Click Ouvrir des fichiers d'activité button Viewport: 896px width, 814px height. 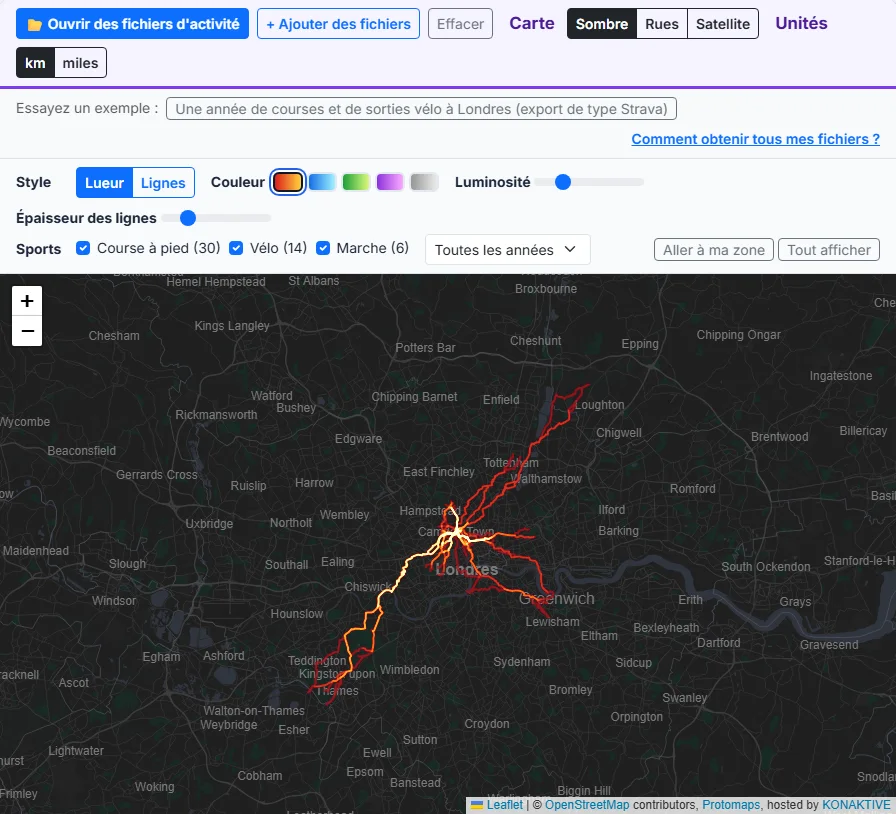(133, 24)
